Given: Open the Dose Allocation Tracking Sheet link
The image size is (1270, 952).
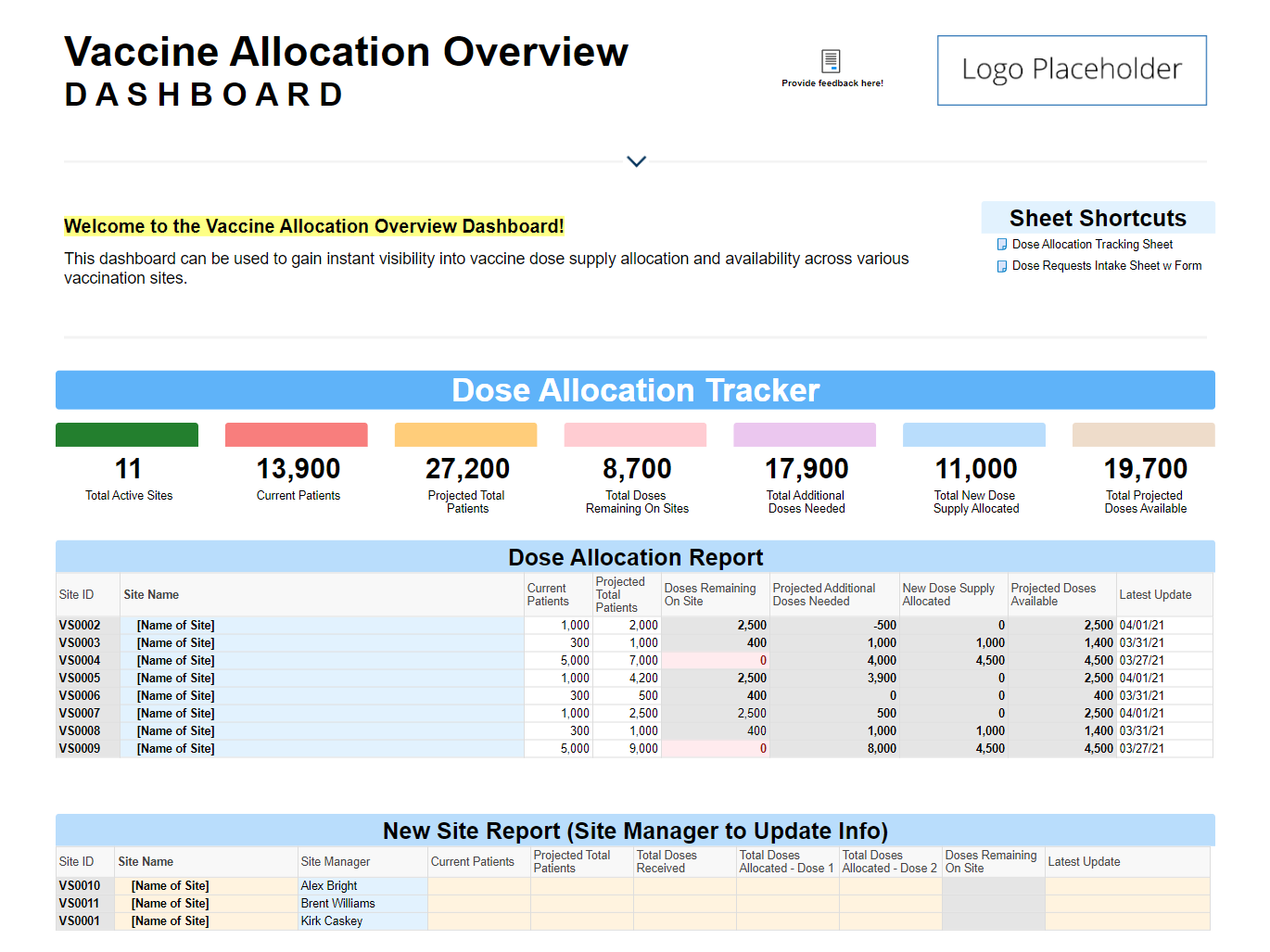Looking at the screenshot, I should click(1092, 245).
